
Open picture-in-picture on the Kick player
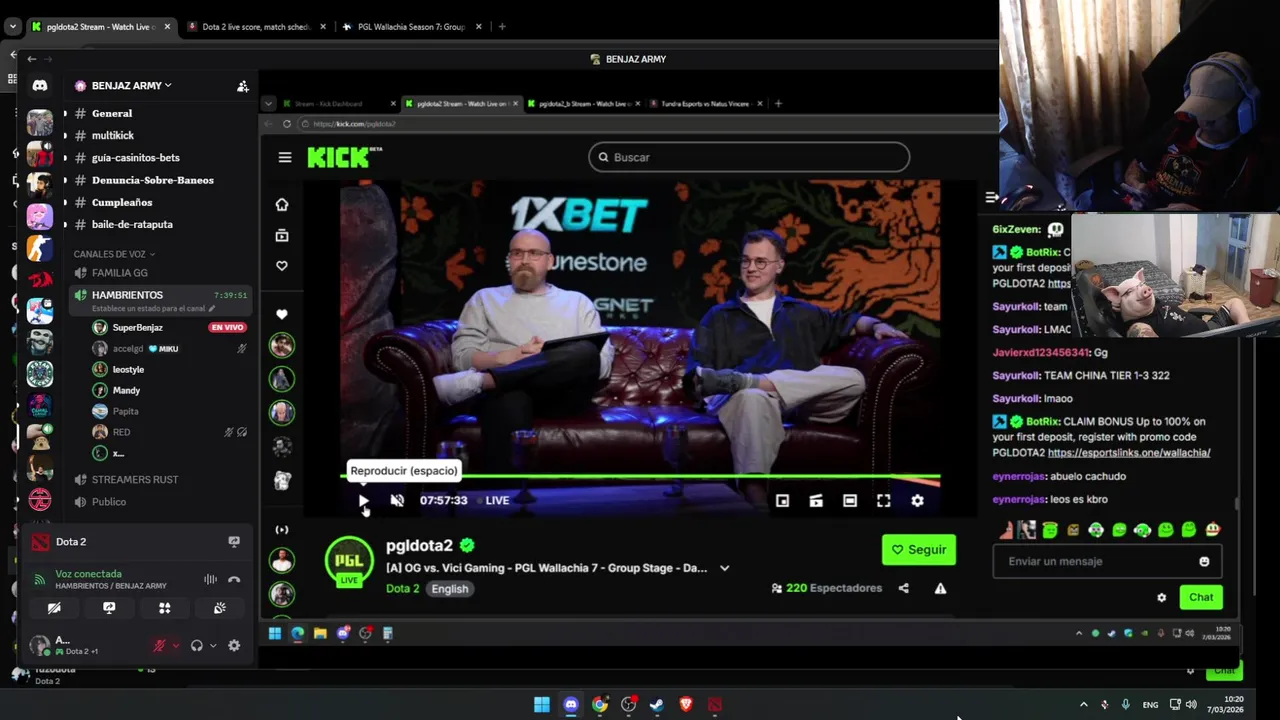point(782,500)
